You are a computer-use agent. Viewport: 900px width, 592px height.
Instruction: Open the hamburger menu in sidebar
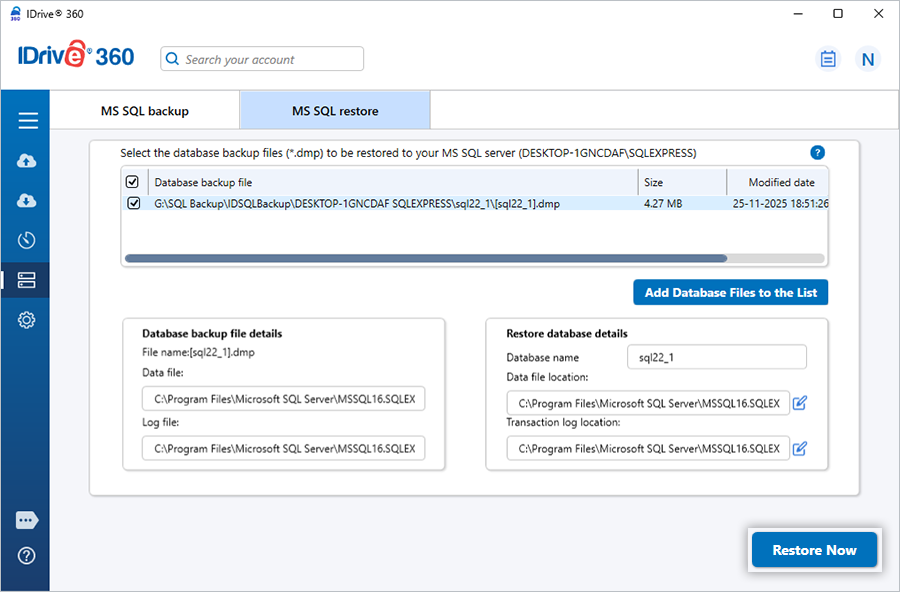[27, 121]
